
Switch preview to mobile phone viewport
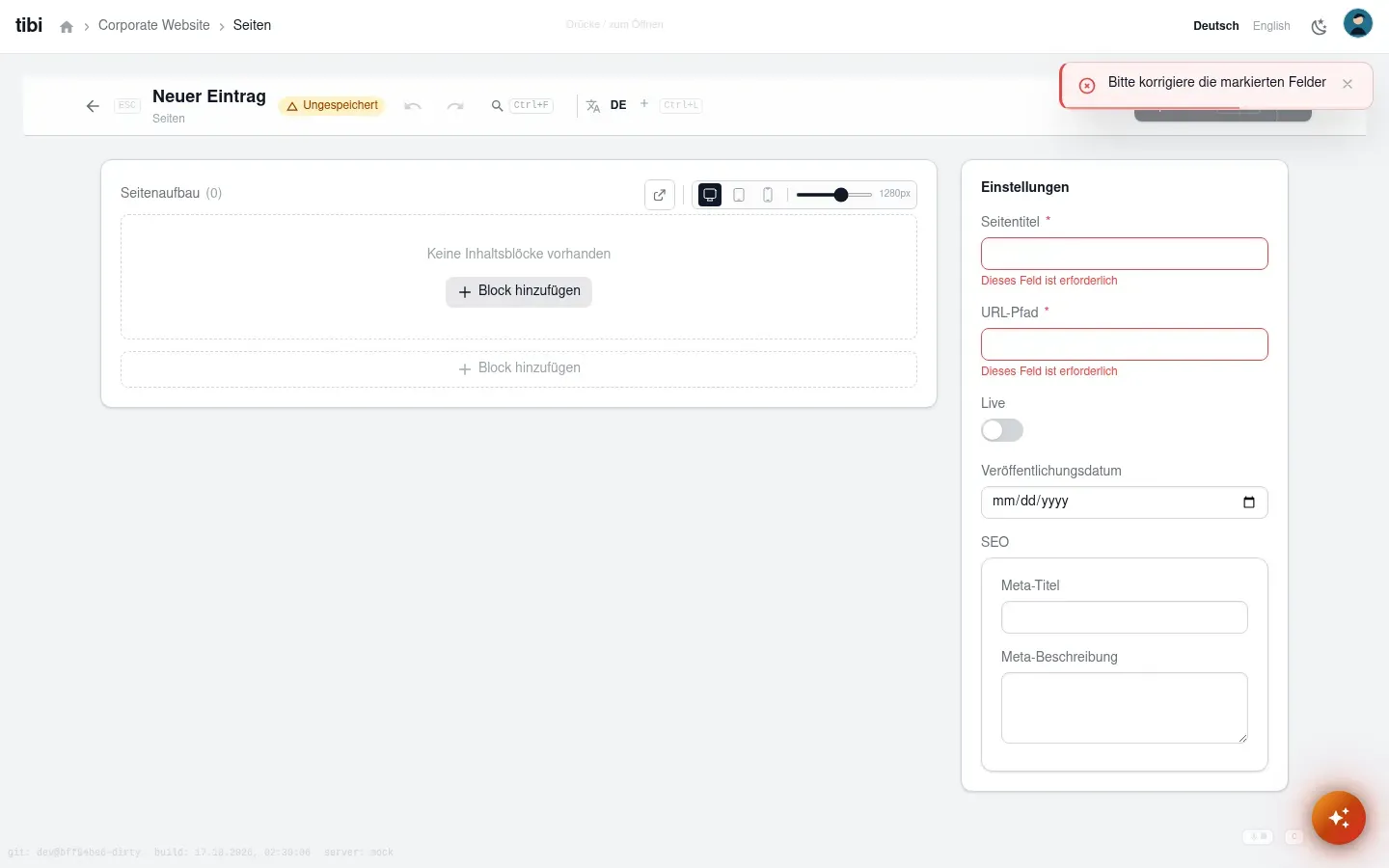(x=768, y=195)
